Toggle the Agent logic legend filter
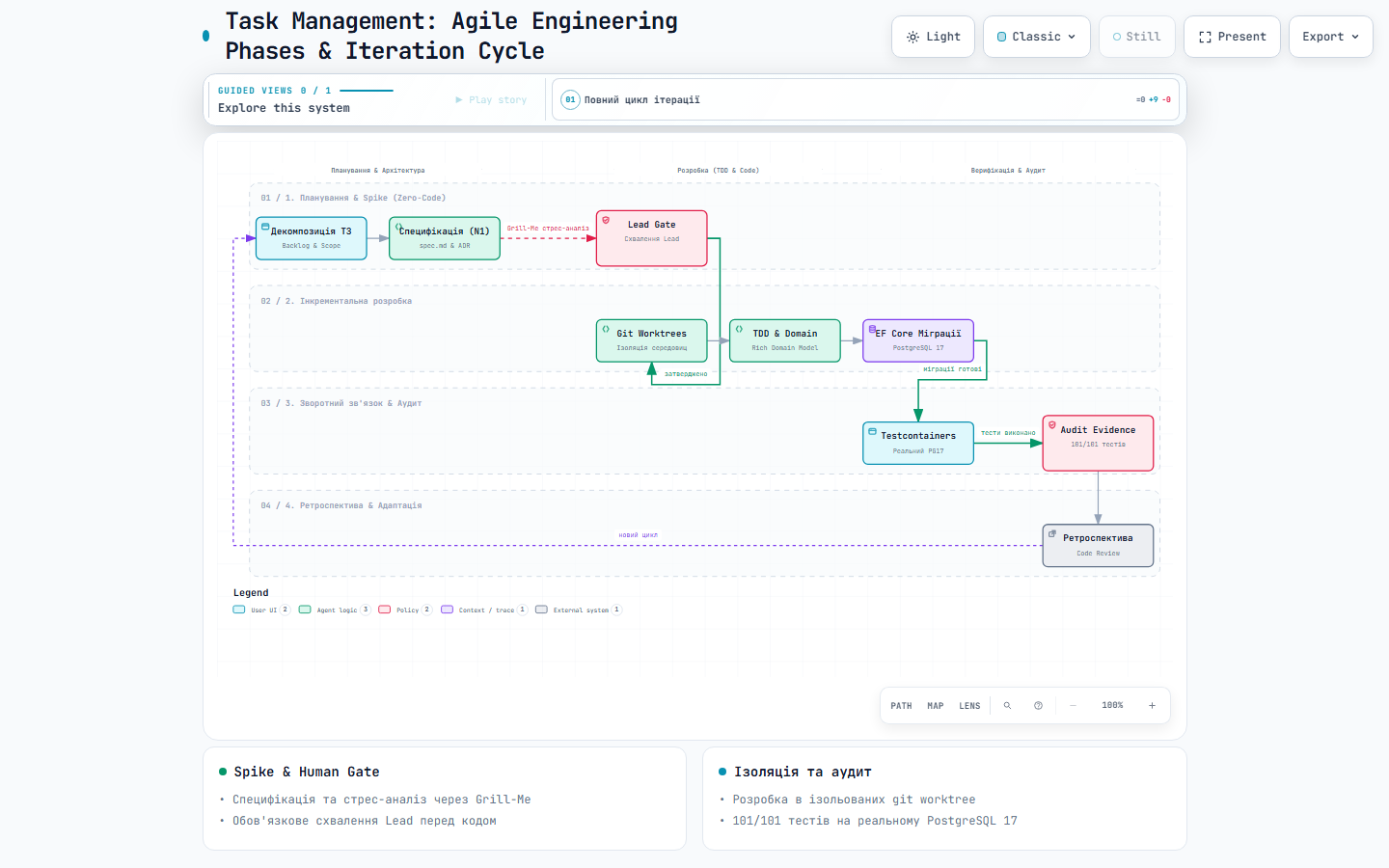This screenshot has height=868, width=1389. (x=335, y=610)
